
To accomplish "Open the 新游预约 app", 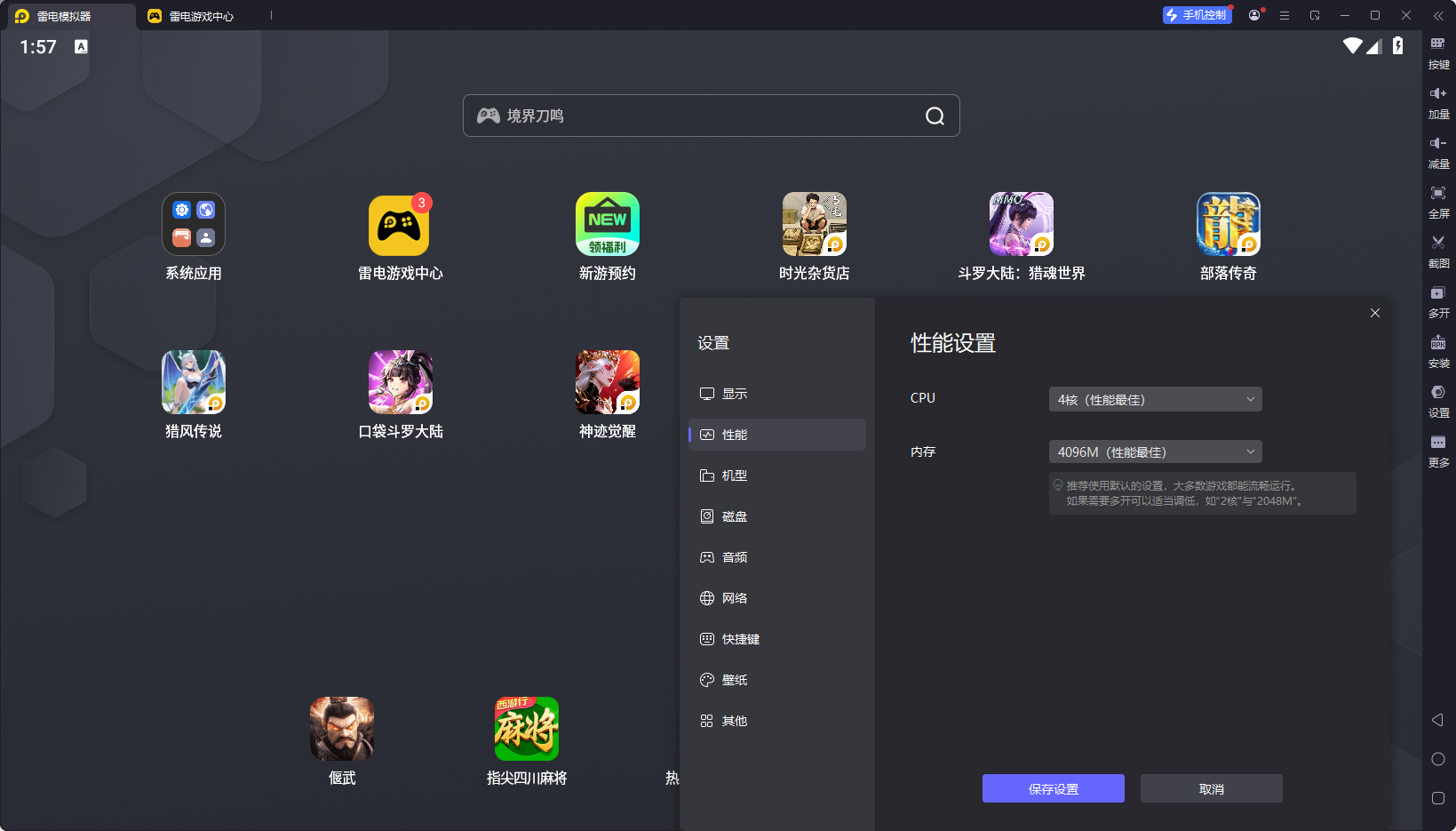I will tap(608, 224).
